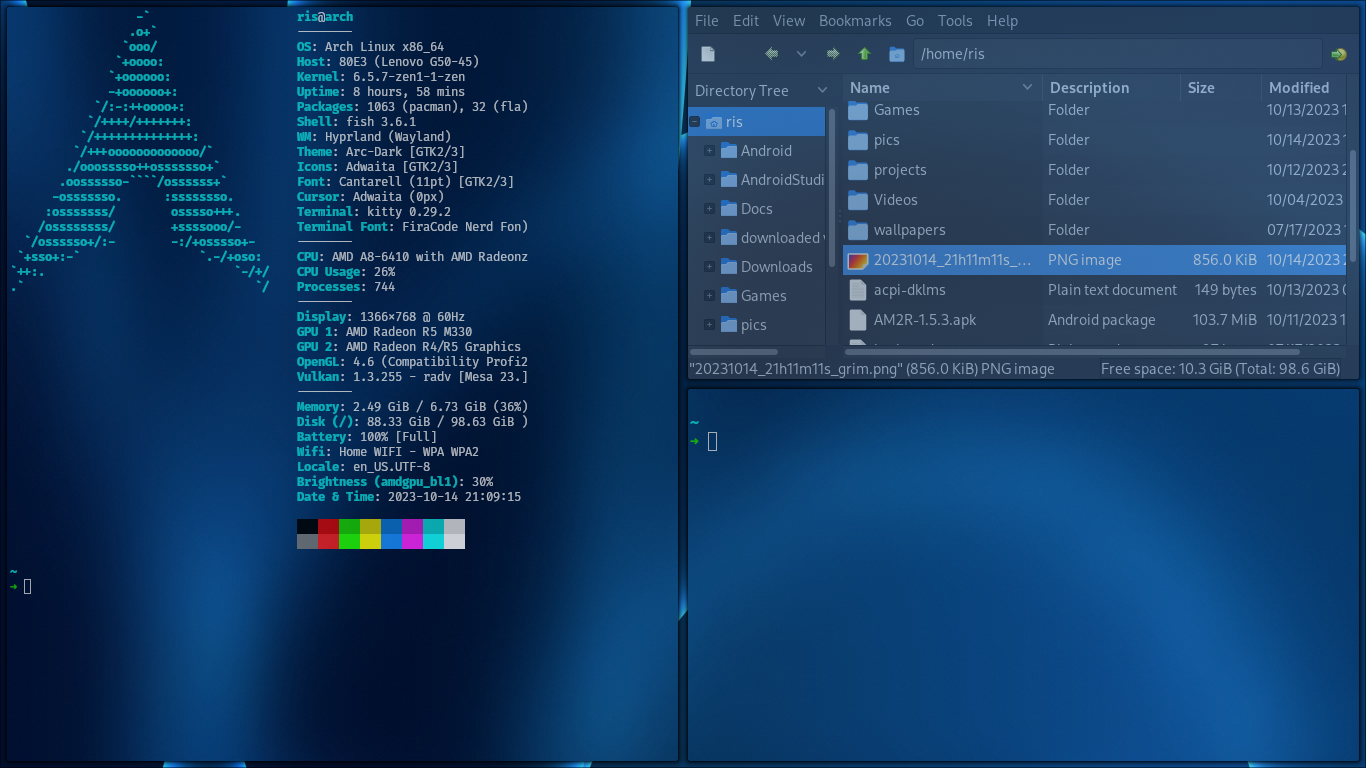This screenshot has height=768, width=1366.
Task: Expand the Games folder in directory tree
Action: point(709,296)
